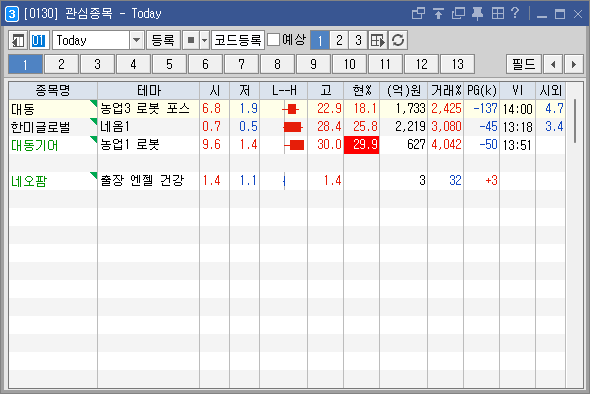590x394 pixels.
Task: Select watchlist group tab 3
Action: tap(97, 64)
